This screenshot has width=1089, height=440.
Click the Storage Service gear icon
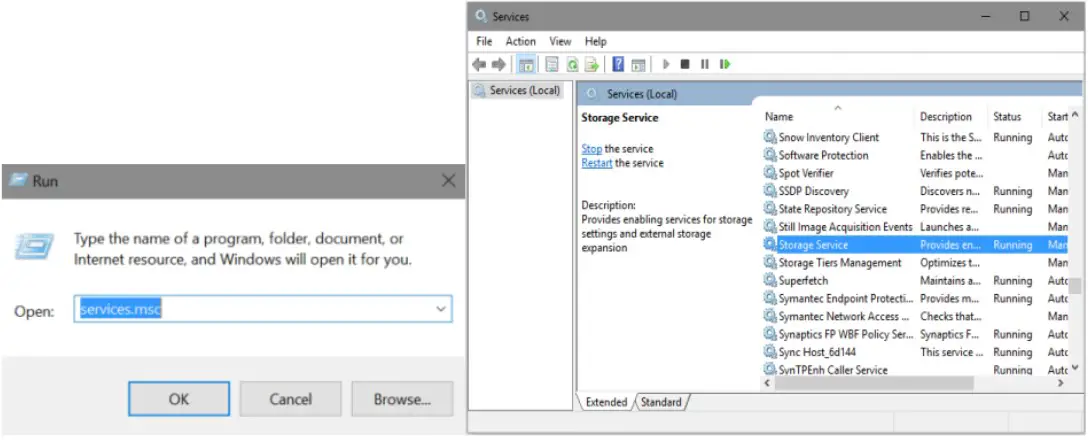click(770, 244)
